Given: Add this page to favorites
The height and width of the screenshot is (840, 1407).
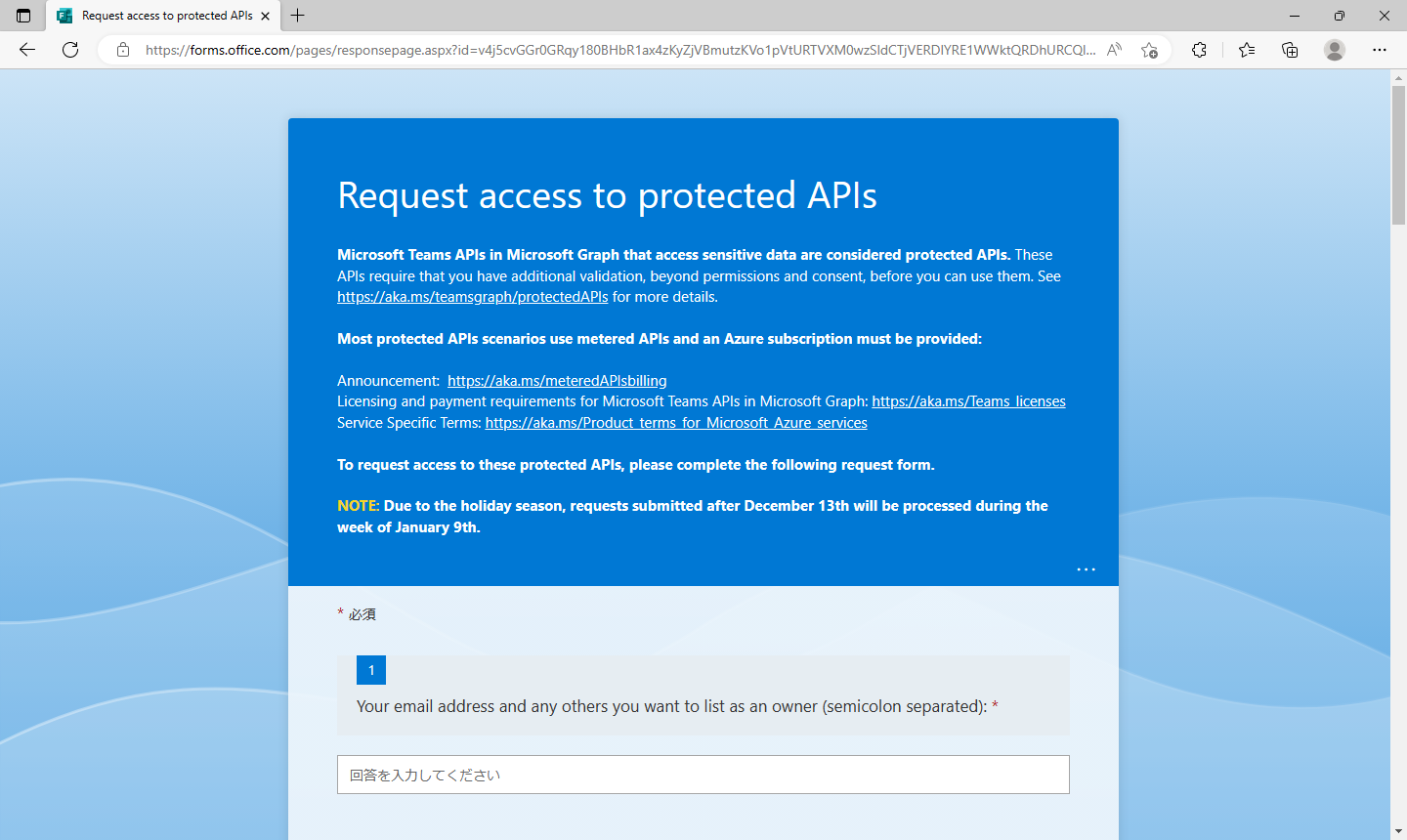Looking at the screenshot, I should click(1149, 50).
